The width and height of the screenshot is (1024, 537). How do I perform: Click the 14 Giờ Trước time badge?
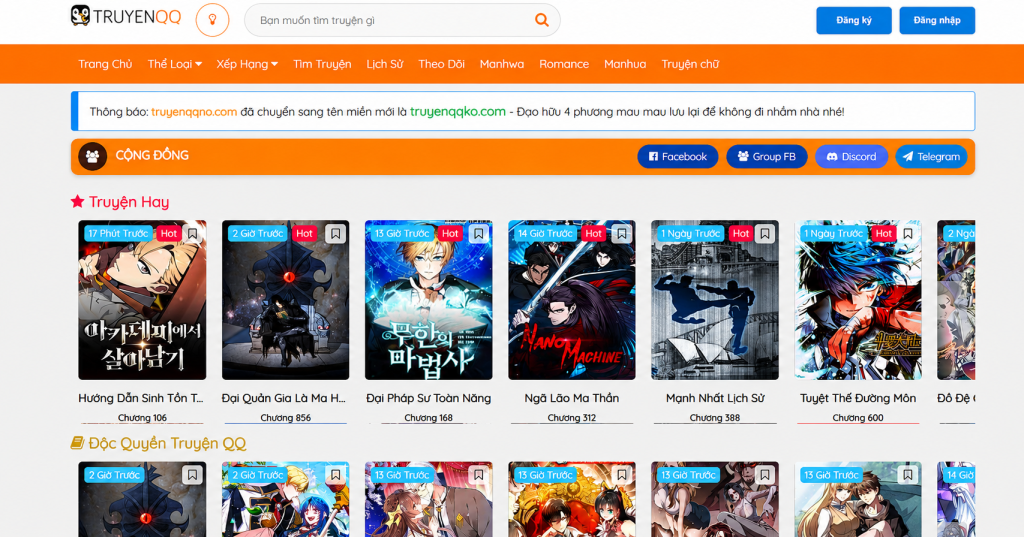click(545, 234)
